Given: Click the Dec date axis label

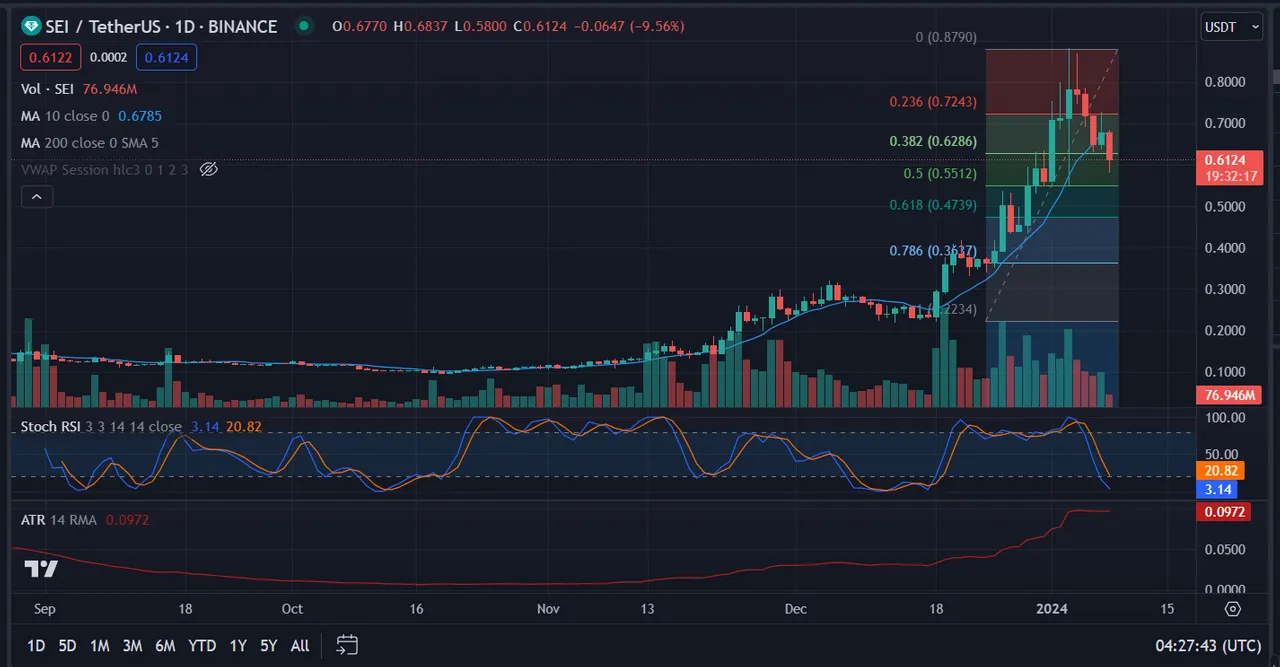Looking at the screenshot, I should [x=795, y=608].
